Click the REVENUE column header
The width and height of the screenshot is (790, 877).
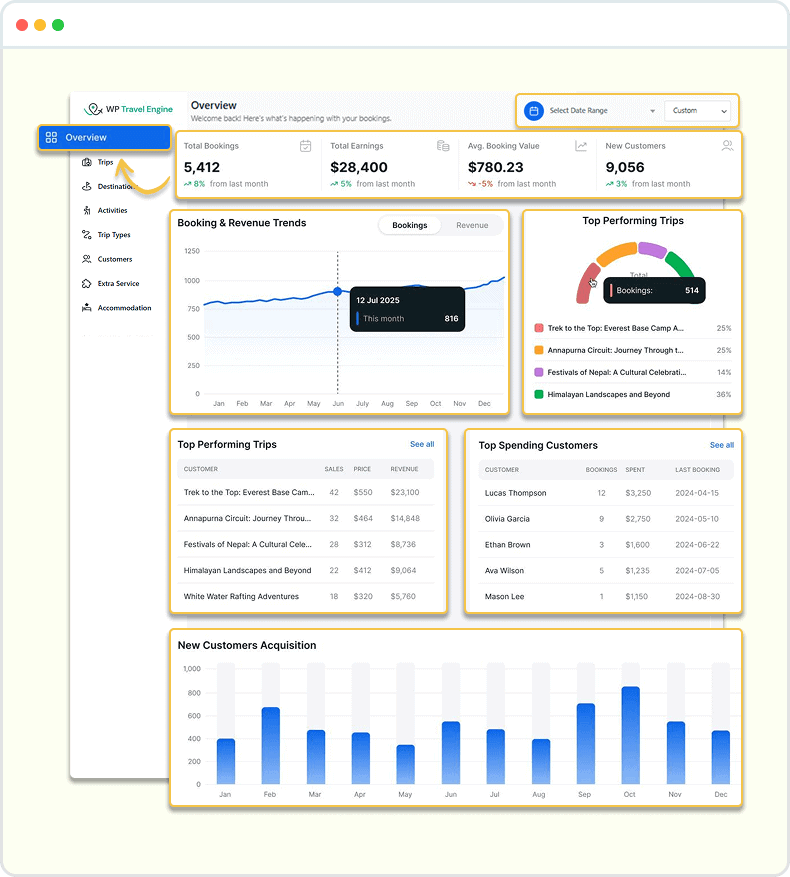click(404, 469)
